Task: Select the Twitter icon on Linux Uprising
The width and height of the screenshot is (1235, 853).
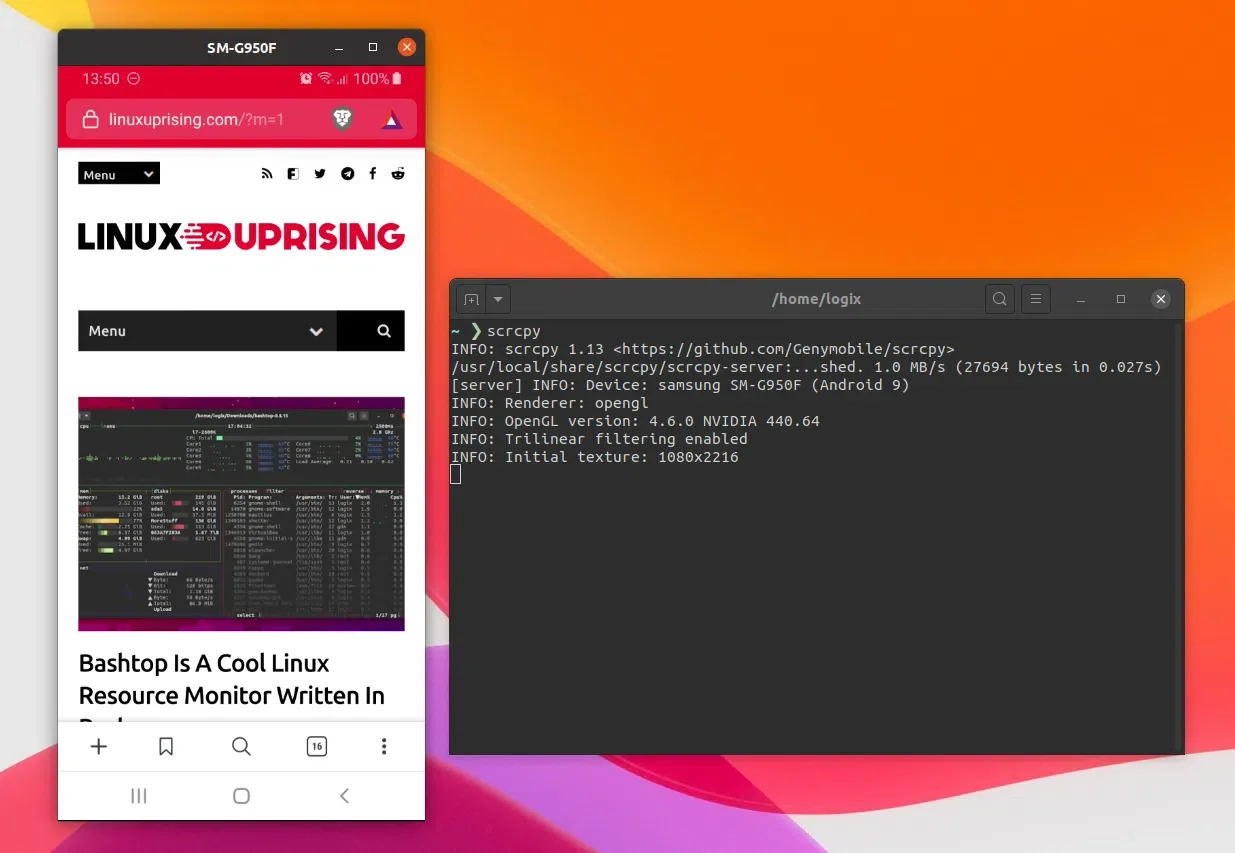Action: tap(320, 173)
